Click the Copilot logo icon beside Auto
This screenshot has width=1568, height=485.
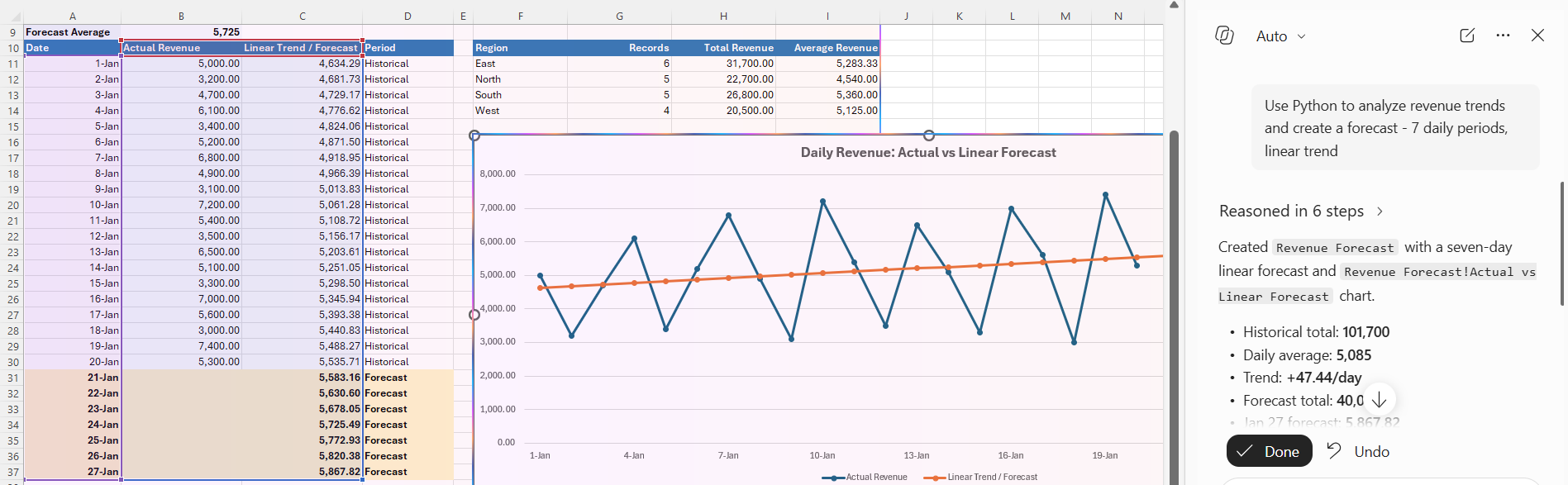coord(1224,36)
